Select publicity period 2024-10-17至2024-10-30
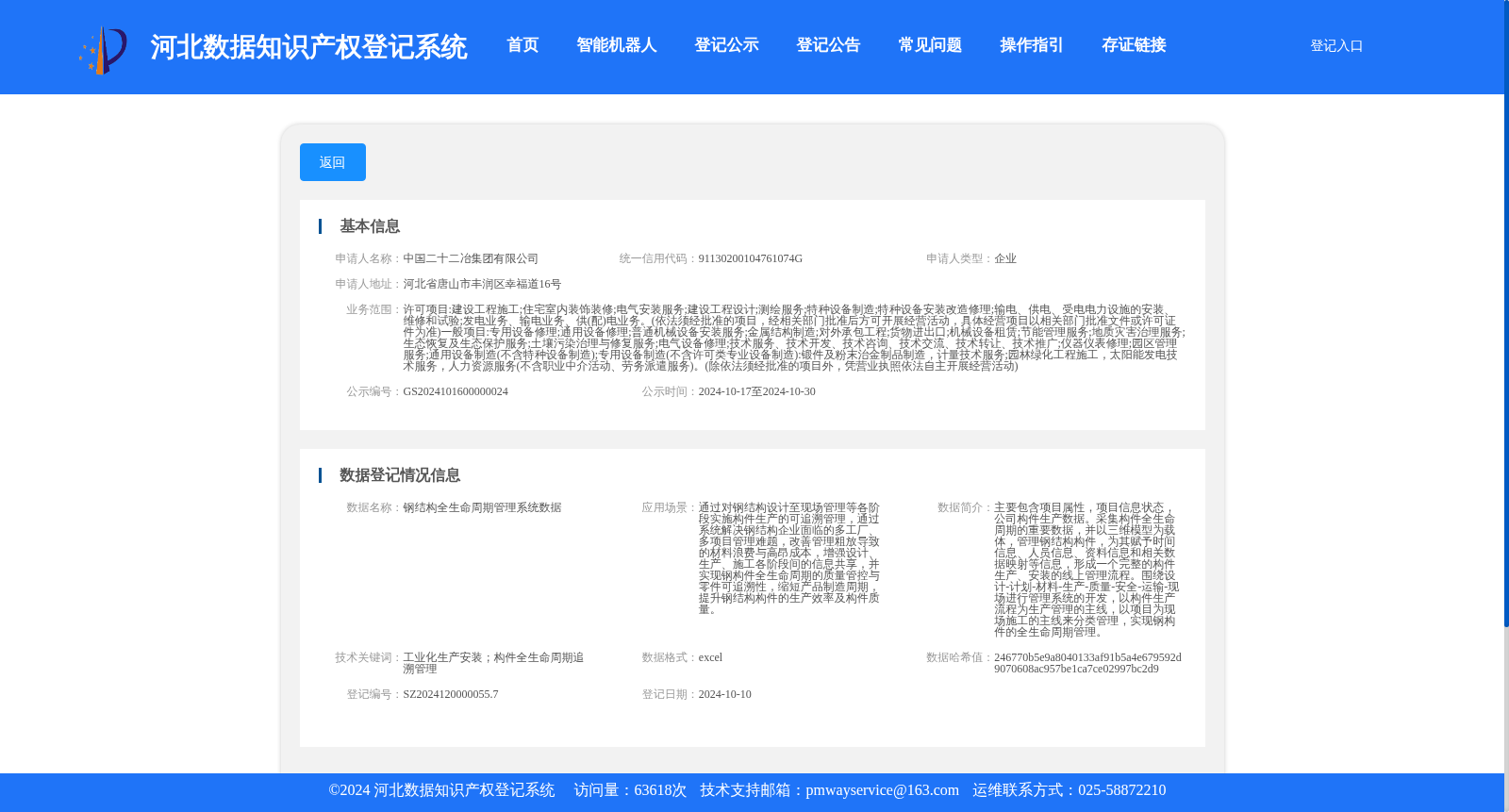Image resolution: width=1509 pixels, height=812 pixels. point(757,391)
